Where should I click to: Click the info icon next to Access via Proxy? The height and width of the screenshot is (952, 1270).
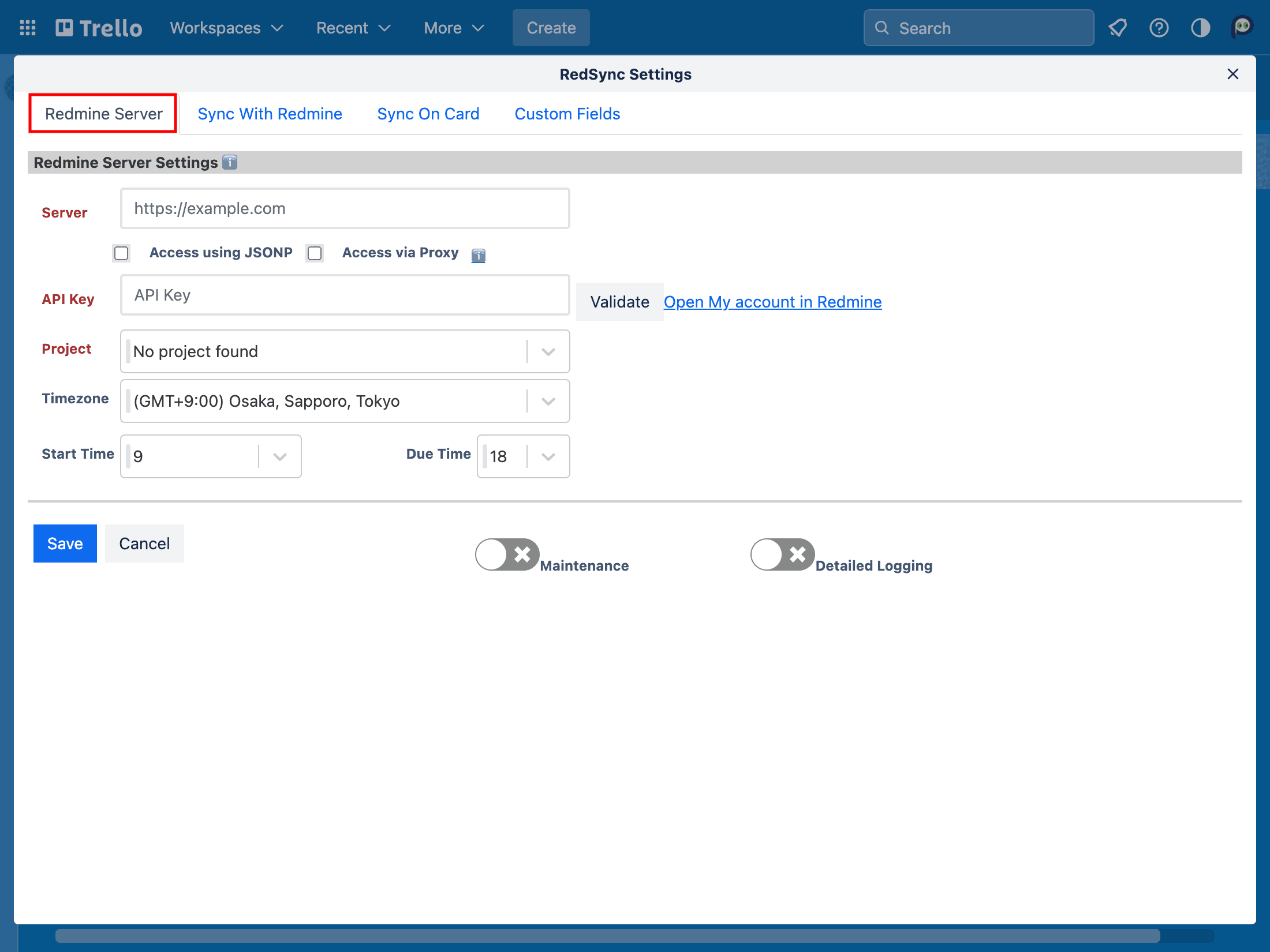point(478,255)
